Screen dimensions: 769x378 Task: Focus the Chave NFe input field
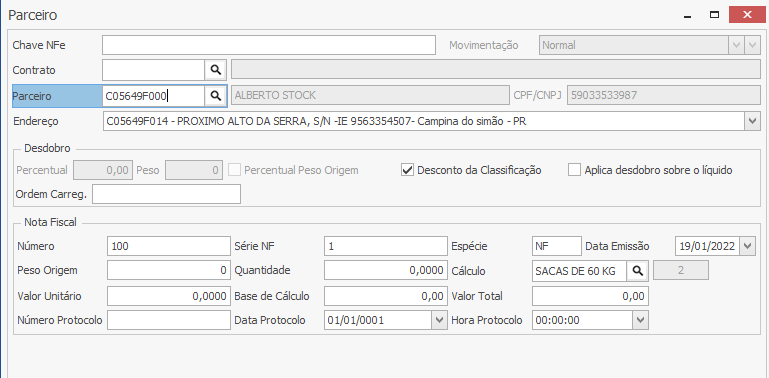click(x=269, y=45)
